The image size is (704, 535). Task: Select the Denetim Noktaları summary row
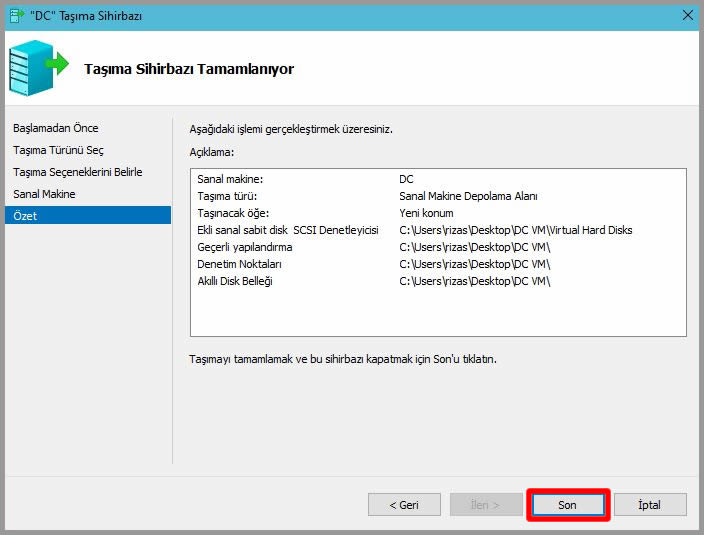click(240, 264)
